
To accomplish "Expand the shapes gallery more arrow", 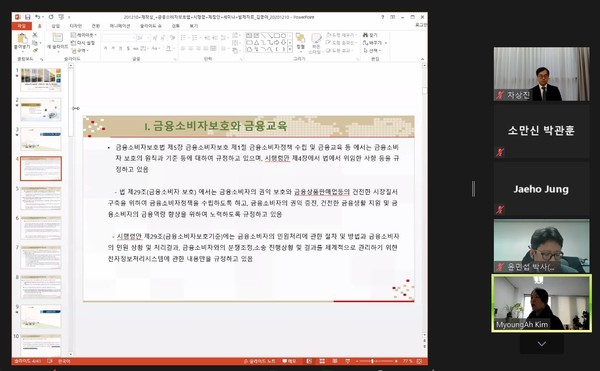I will point(290,49).
